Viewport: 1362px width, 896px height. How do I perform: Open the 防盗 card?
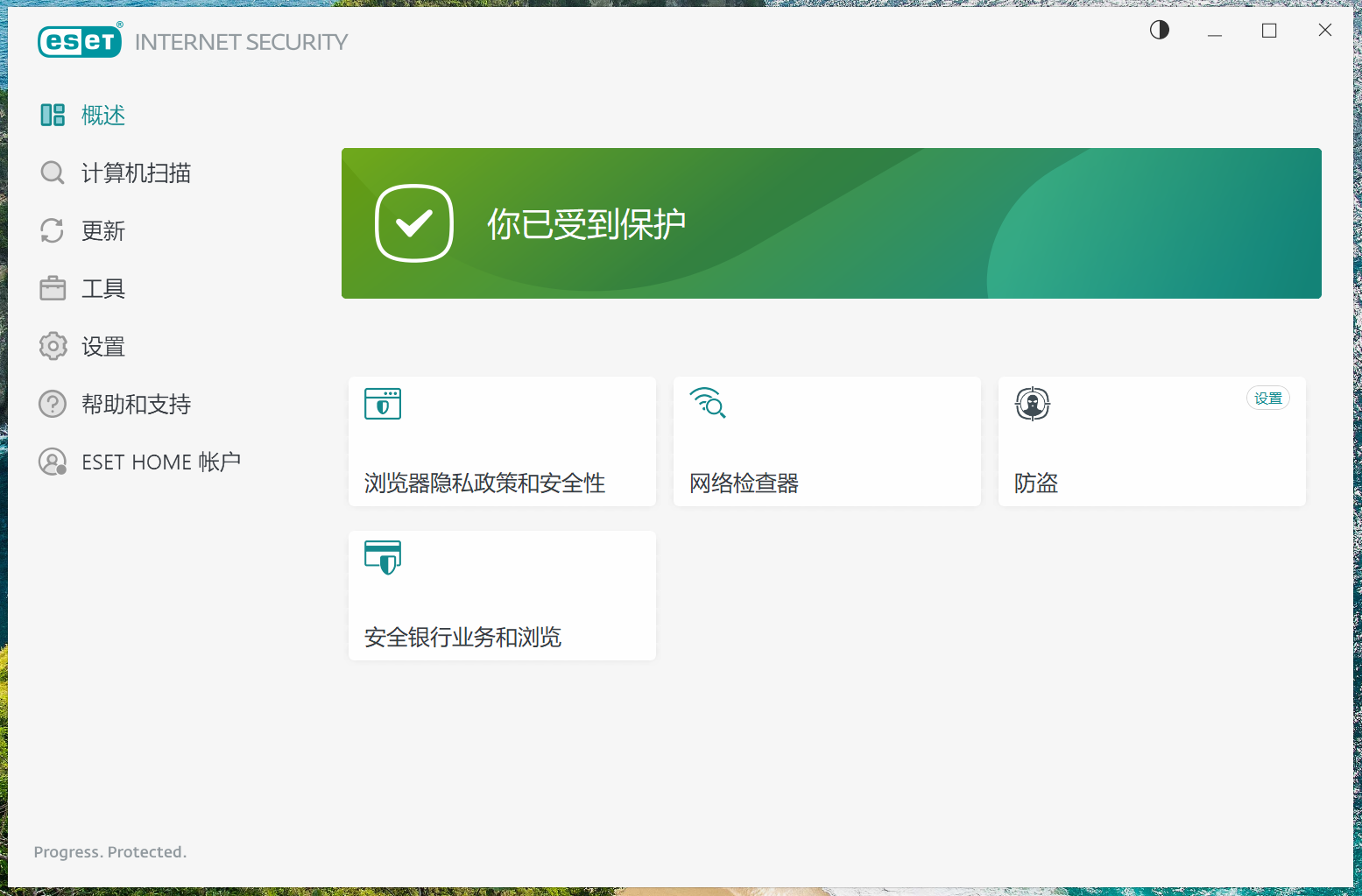tap(1152, 441)
